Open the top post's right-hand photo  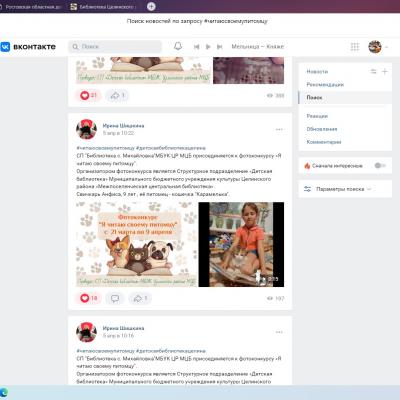249,70
